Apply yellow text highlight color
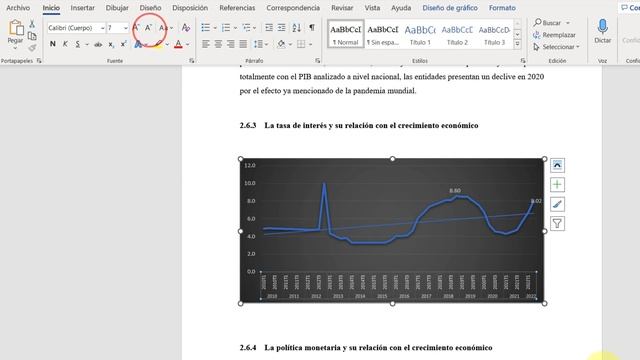 tap(158, 44)
